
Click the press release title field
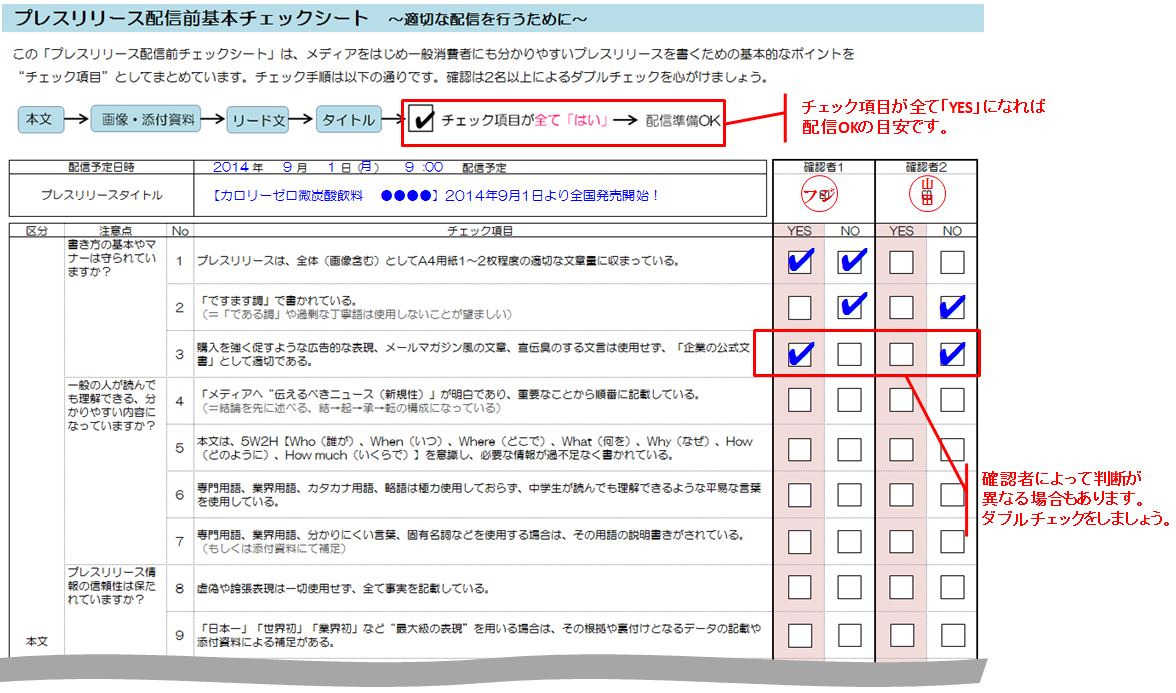pyautogui.click(x=436, y=196)
